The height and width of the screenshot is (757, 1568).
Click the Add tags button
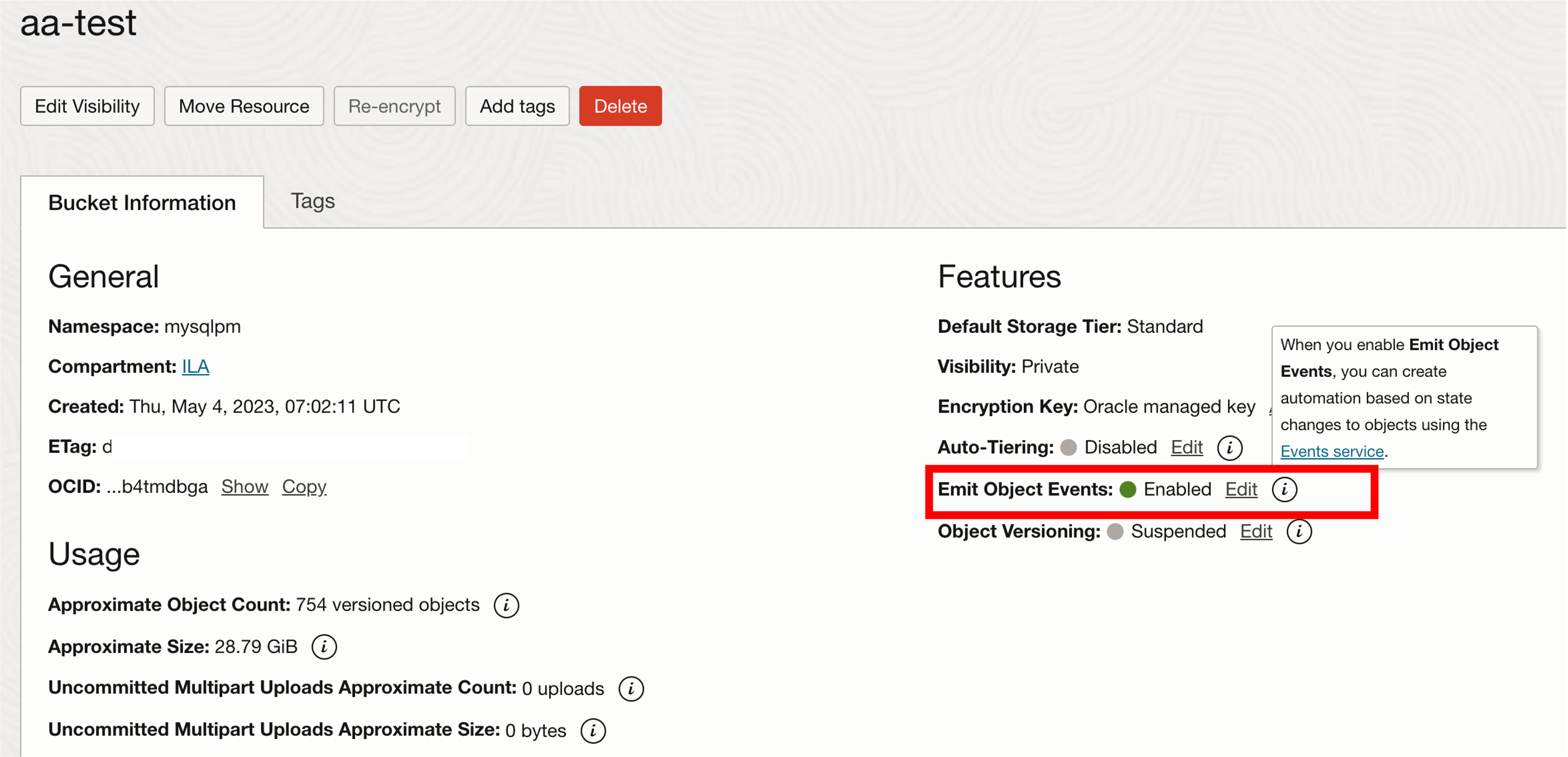517,106
